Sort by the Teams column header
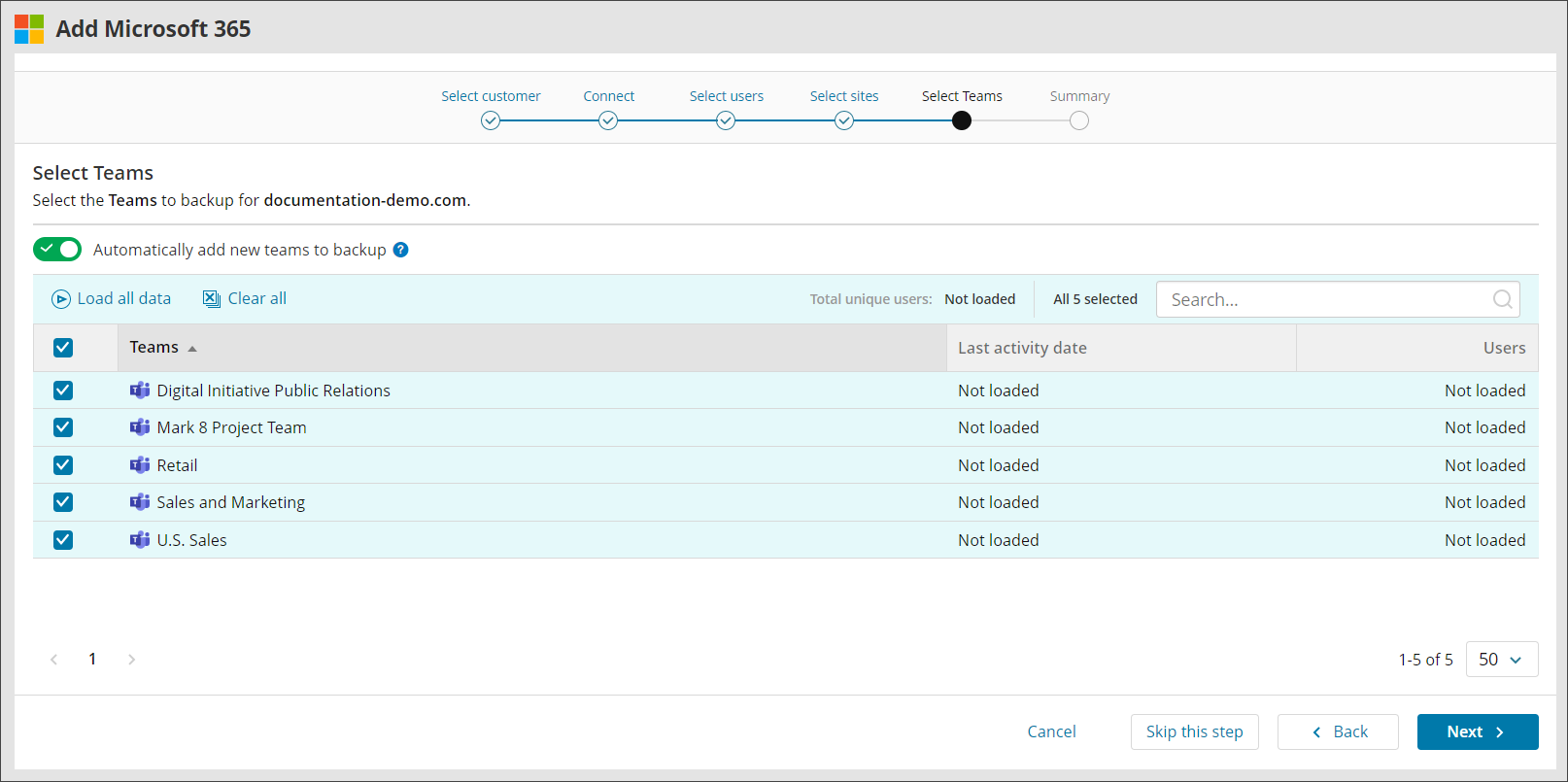The height and width of the screenshot is (782, 1568). (x=155, y=348)
